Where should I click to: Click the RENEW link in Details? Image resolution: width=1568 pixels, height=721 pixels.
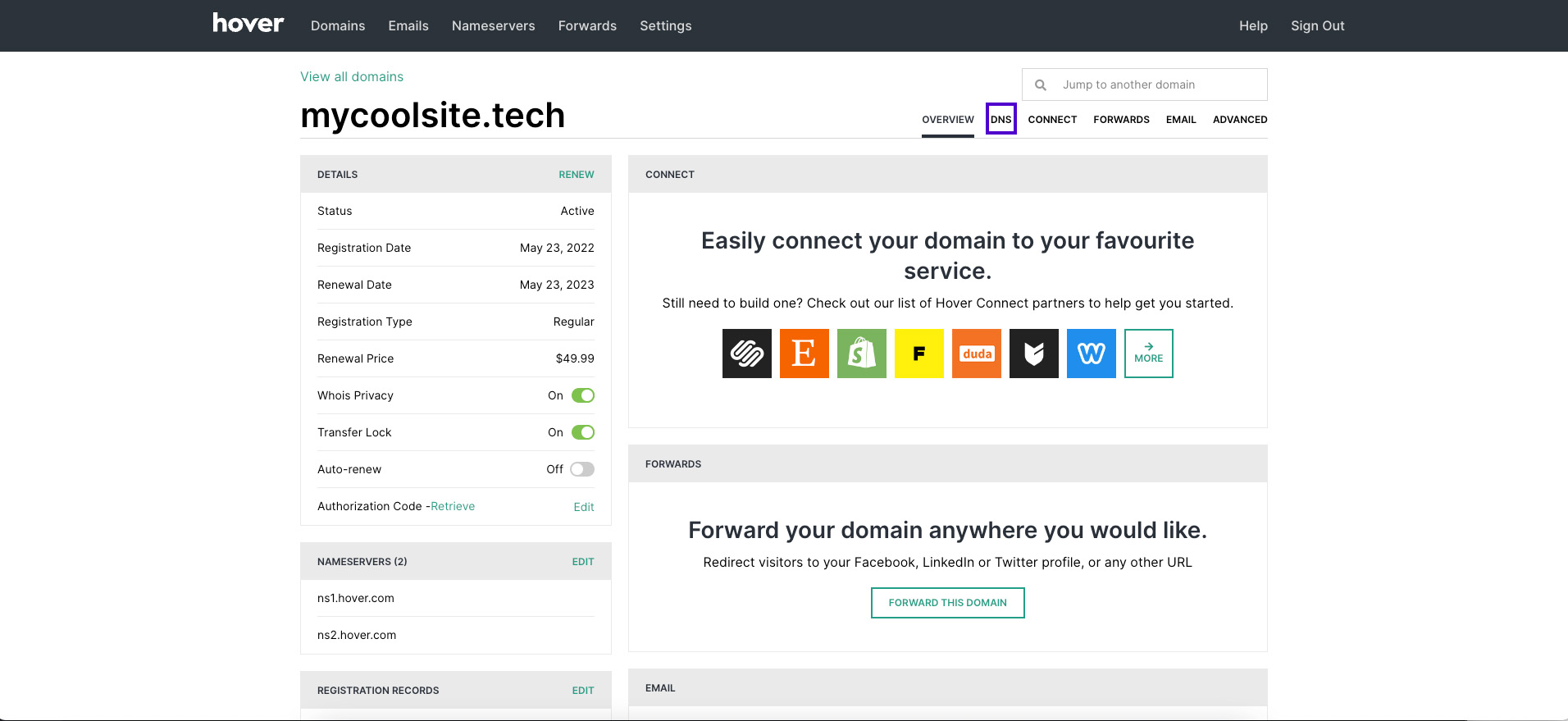point(576,175)
